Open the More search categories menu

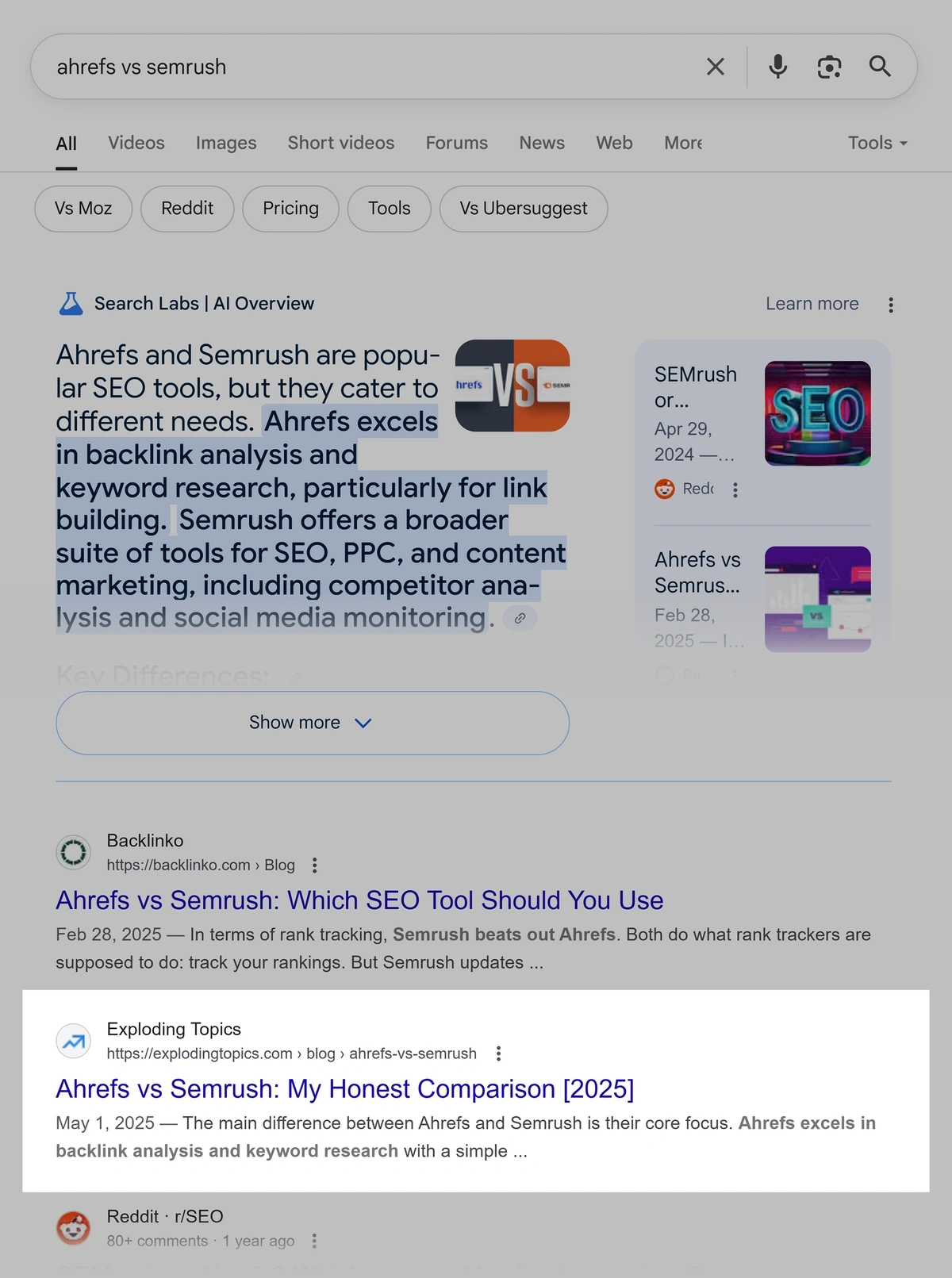(x=683, y=143)
